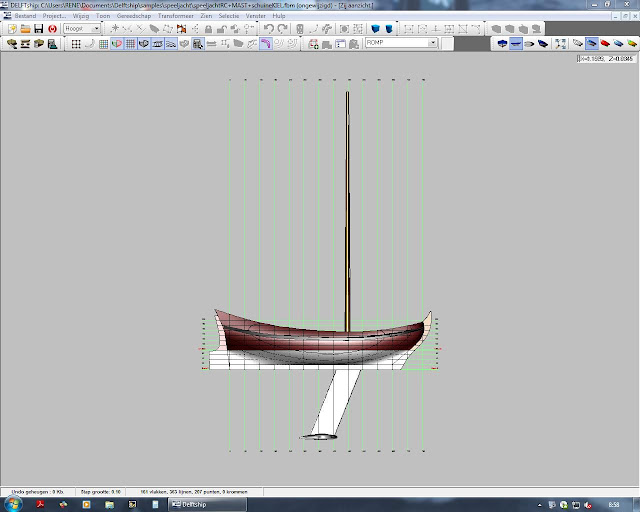The height and width of the screenshot is (512, 640).
Task: Open the Project menu
Action: (x=54, y=16)
